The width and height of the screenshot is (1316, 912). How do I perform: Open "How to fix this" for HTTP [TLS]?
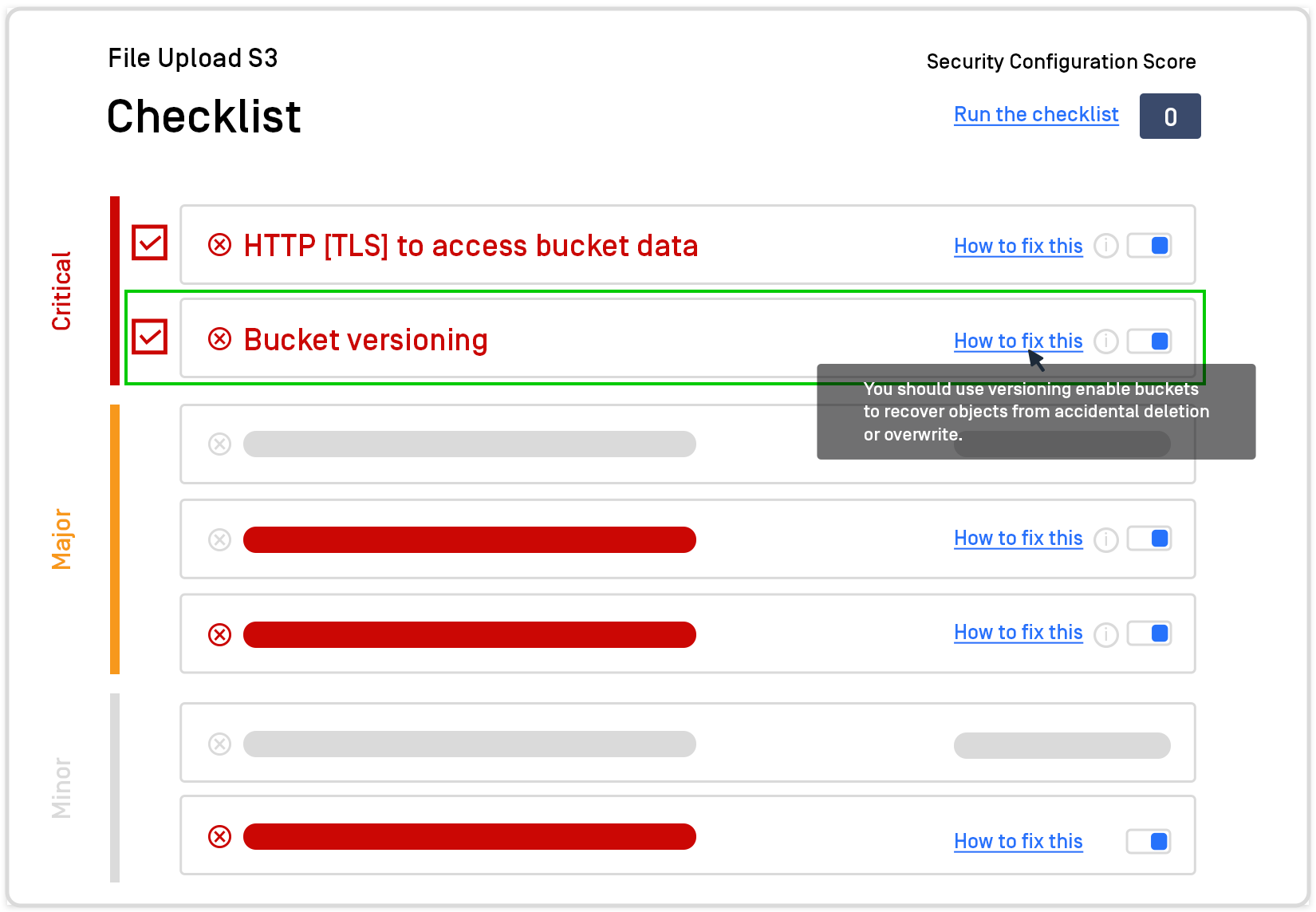click(1018, 246)
